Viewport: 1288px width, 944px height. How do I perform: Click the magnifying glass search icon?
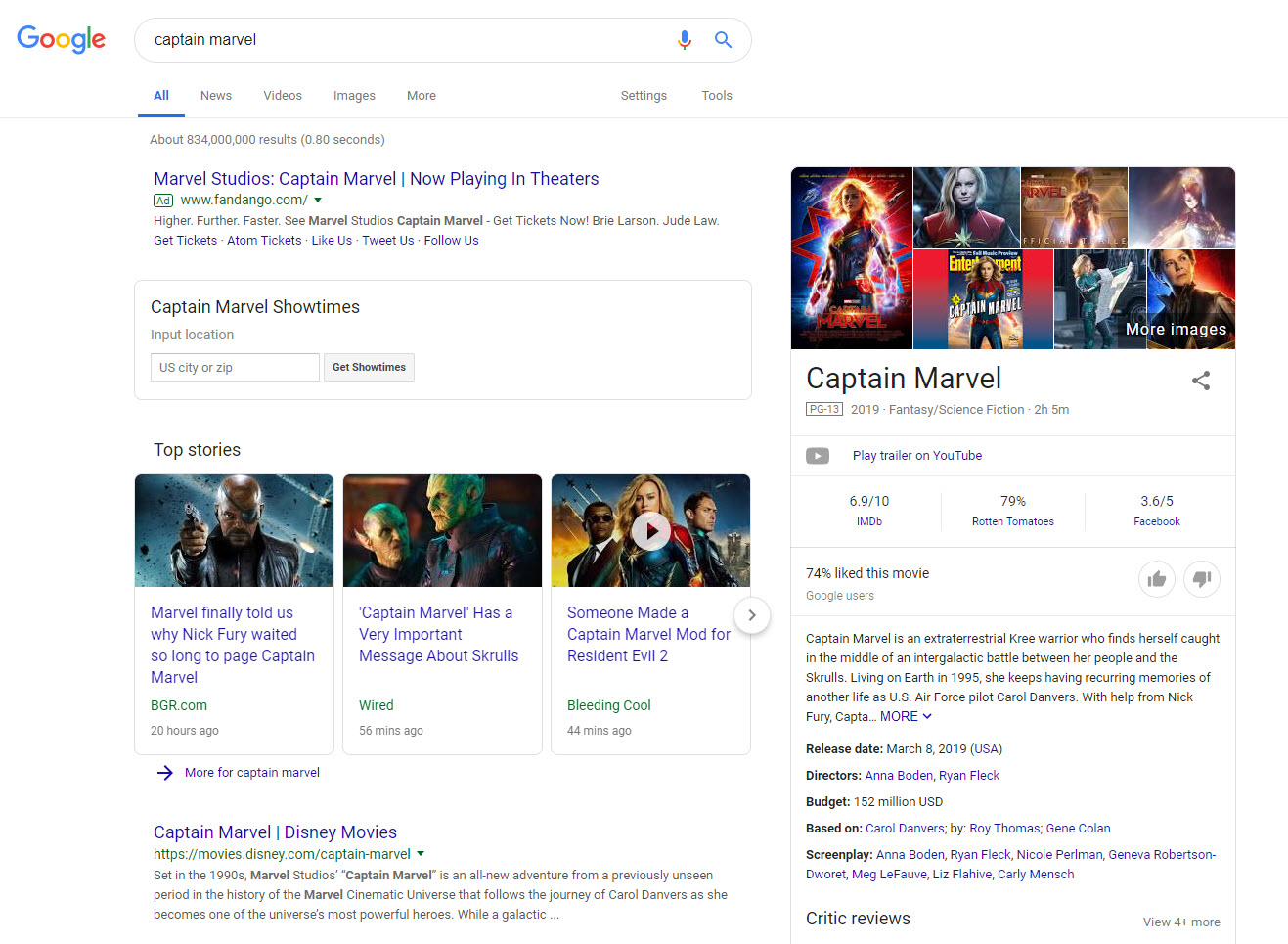tap(723, 40)
